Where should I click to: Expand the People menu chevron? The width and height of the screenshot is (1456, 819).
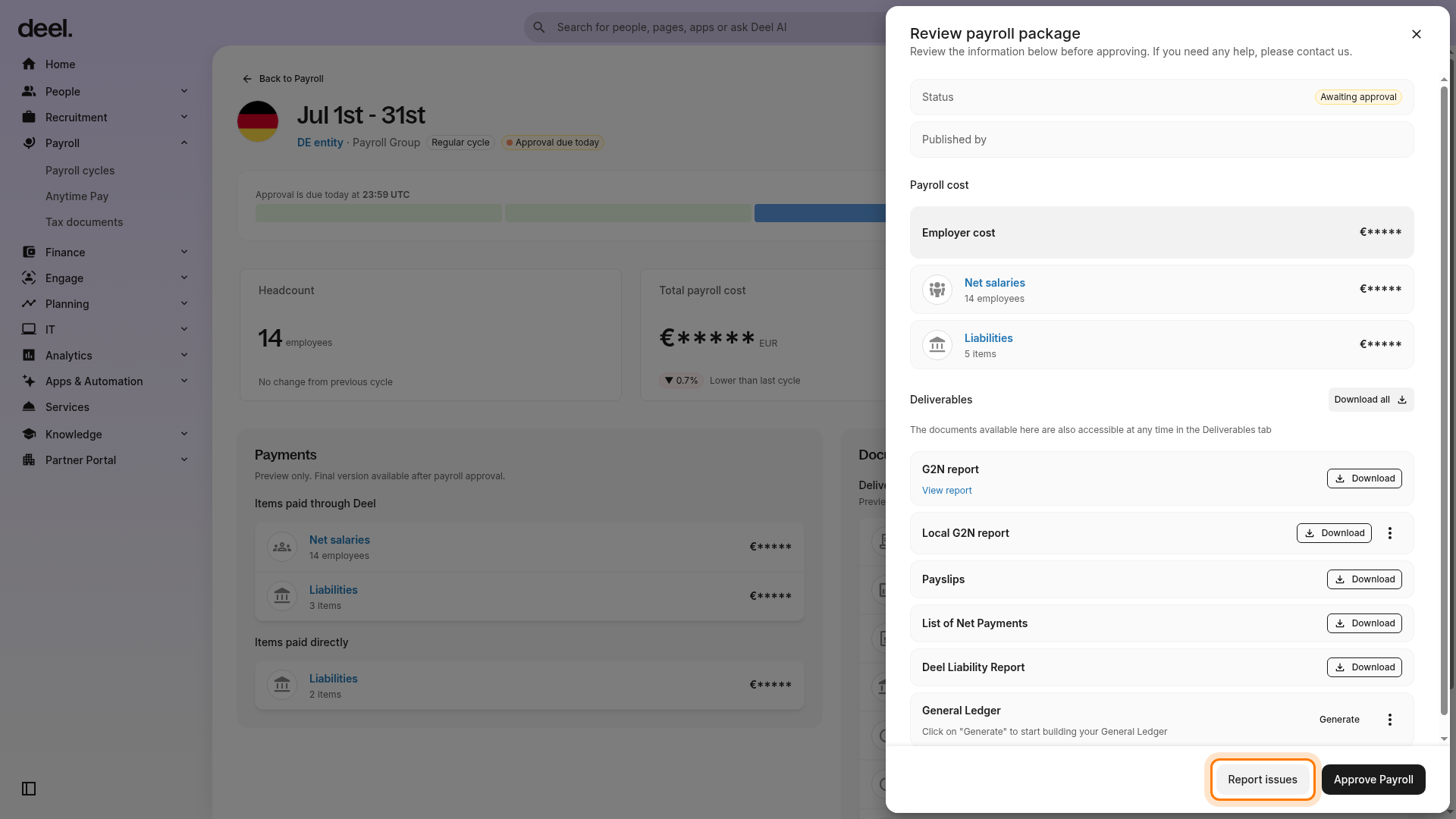184,92
